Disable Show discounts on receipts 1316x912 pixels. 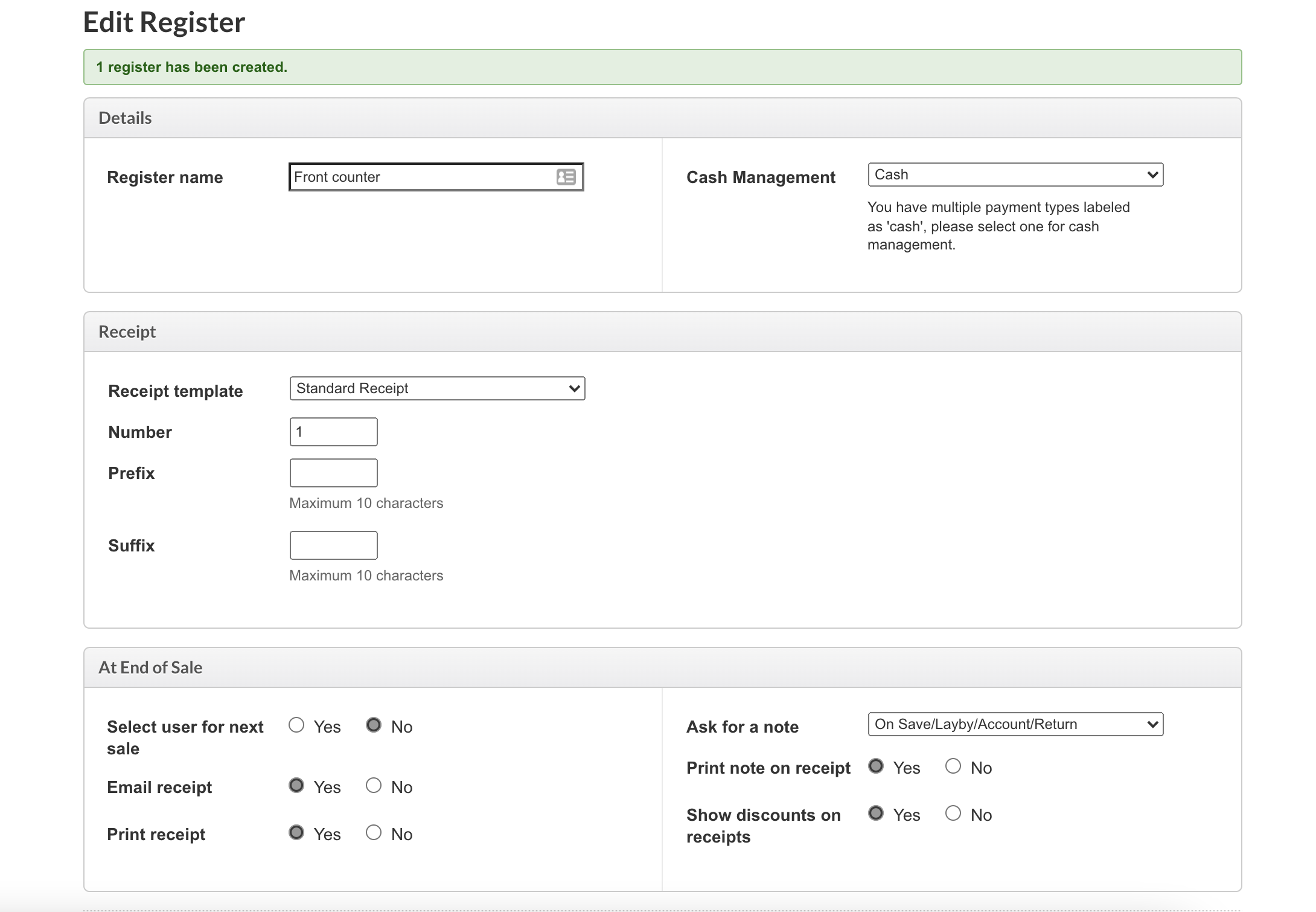(x=953, y=814)
